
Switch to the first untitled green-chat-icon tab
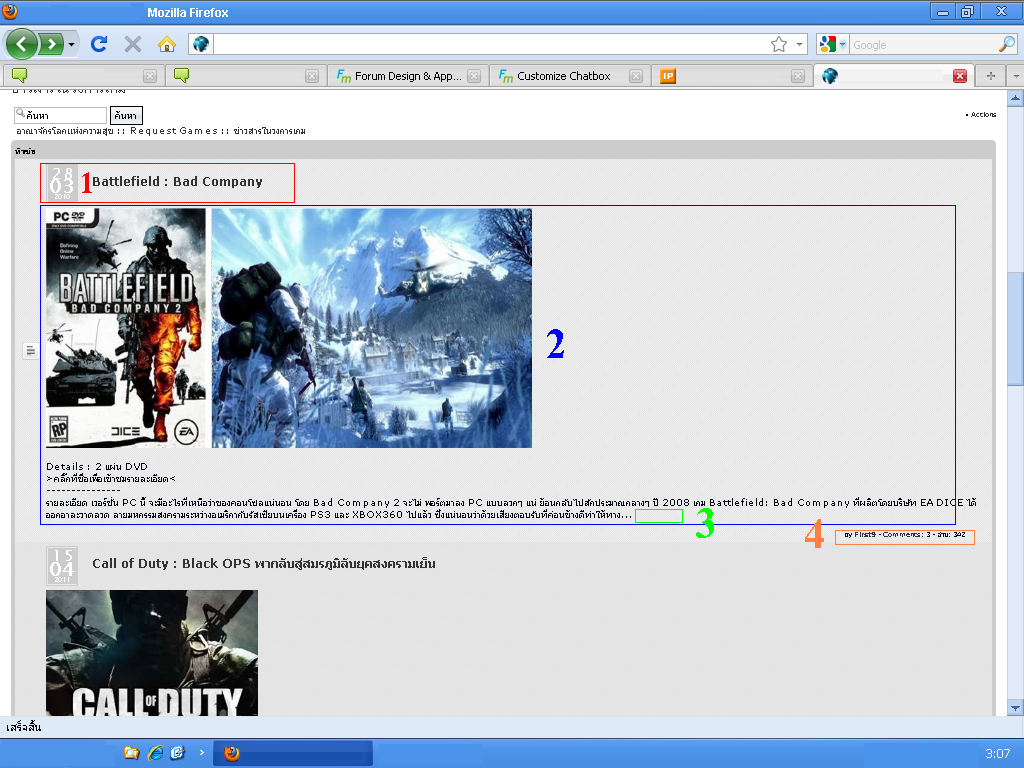[x=83, y=76]
